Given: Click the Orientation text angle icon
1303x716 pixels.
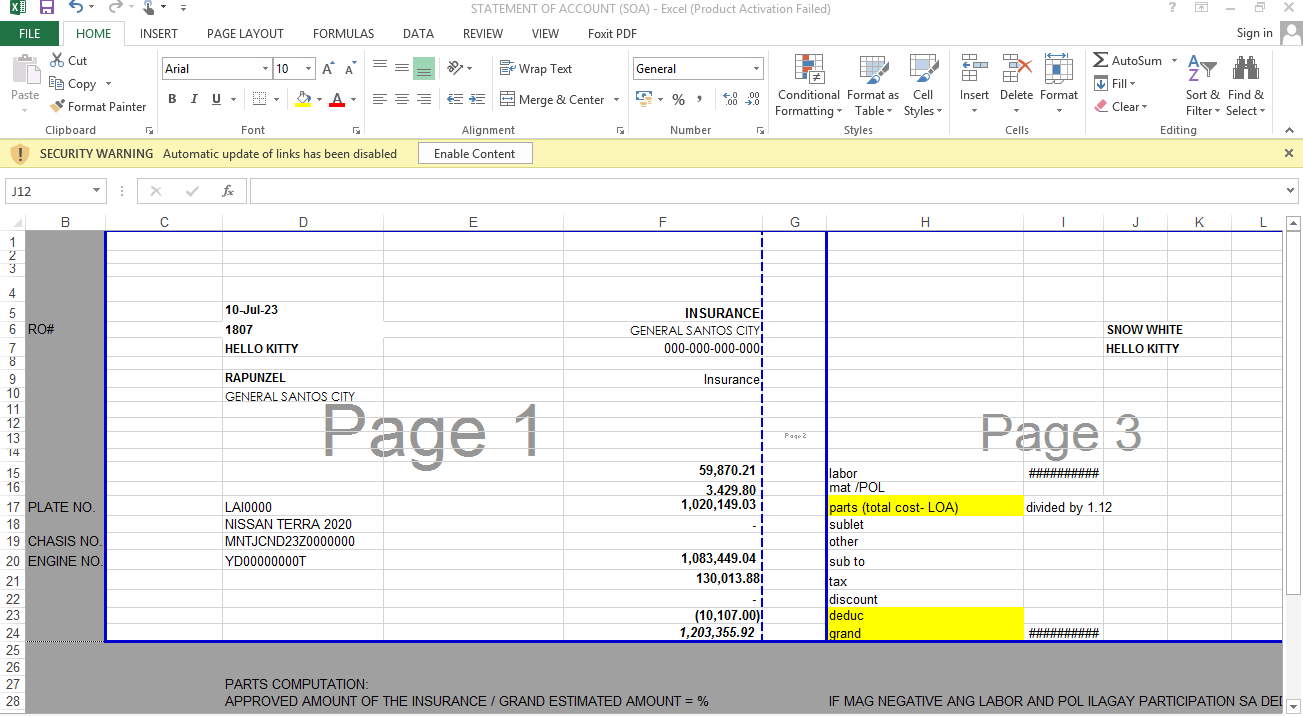Looking at the screenshot, I should 456,68.
